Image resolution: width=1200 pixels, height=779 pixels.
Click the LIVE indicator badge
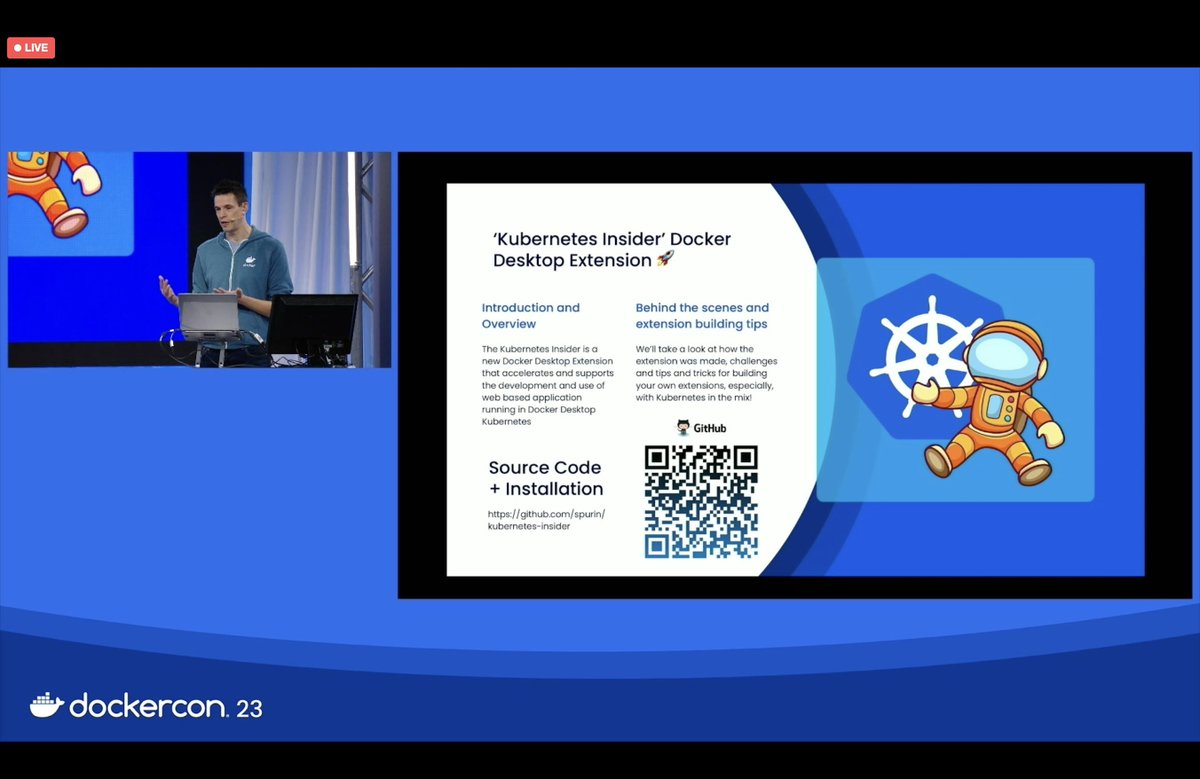[x=31, y=47]
